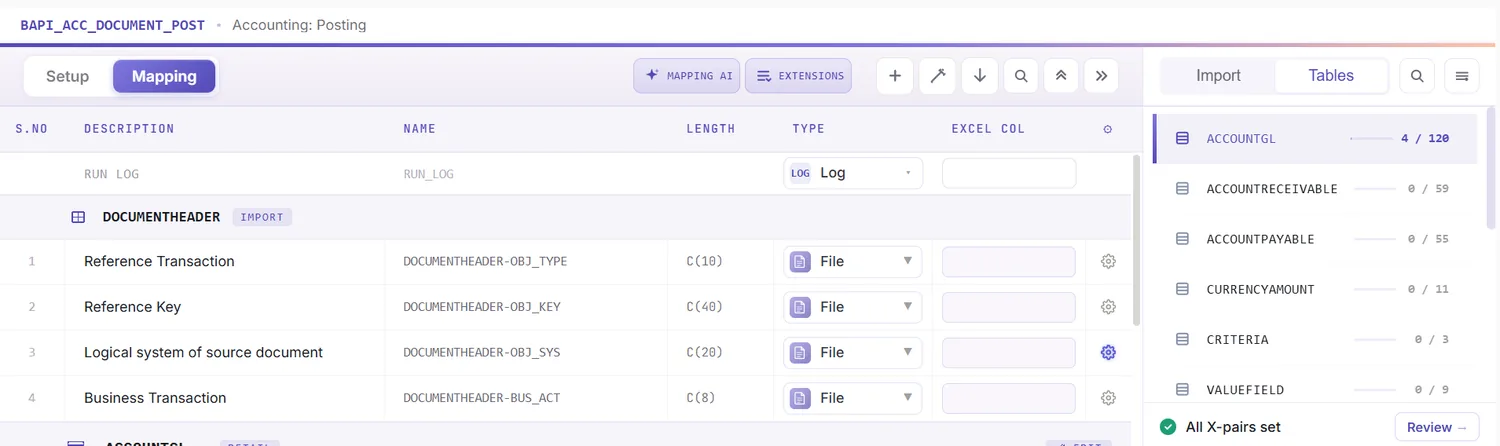Click the Review button
The height and width of the screenshot is (446, 1500).
tap(1437, 427)
